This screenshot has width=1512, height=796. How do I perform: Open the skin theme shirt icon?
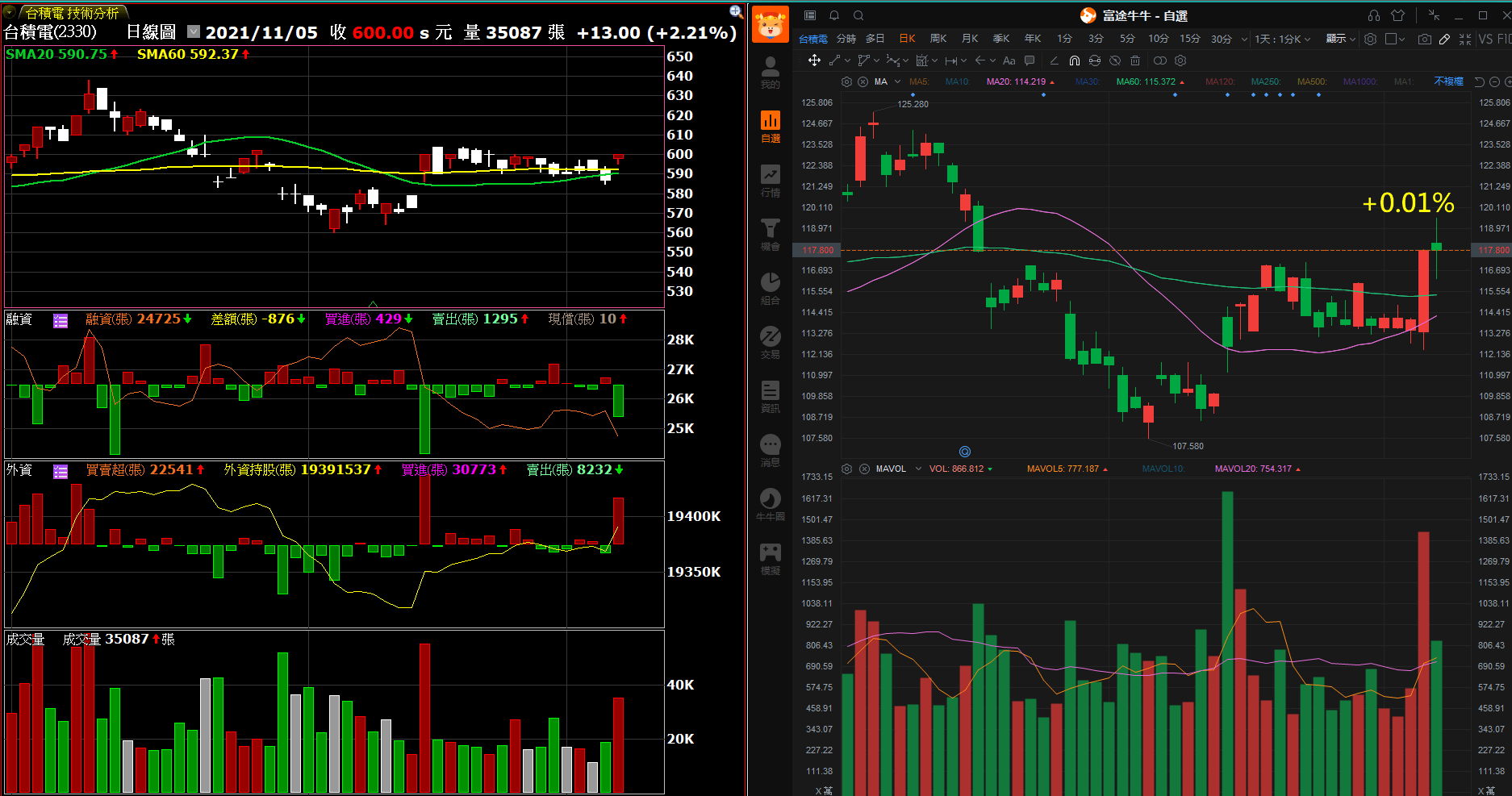(1398, 15)
